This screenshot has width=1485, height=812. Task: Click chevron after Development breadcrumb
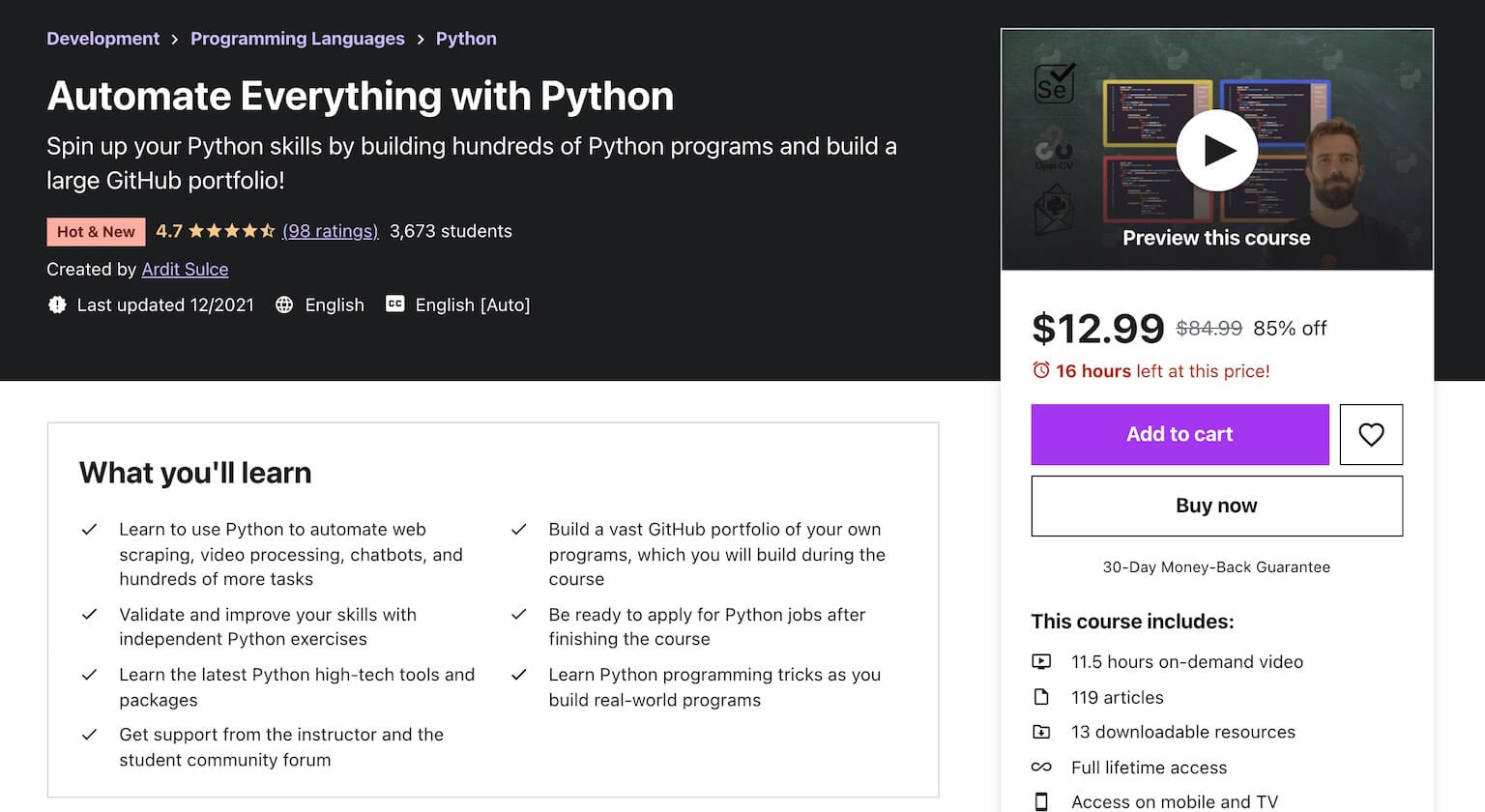click(x=175, y=40)
